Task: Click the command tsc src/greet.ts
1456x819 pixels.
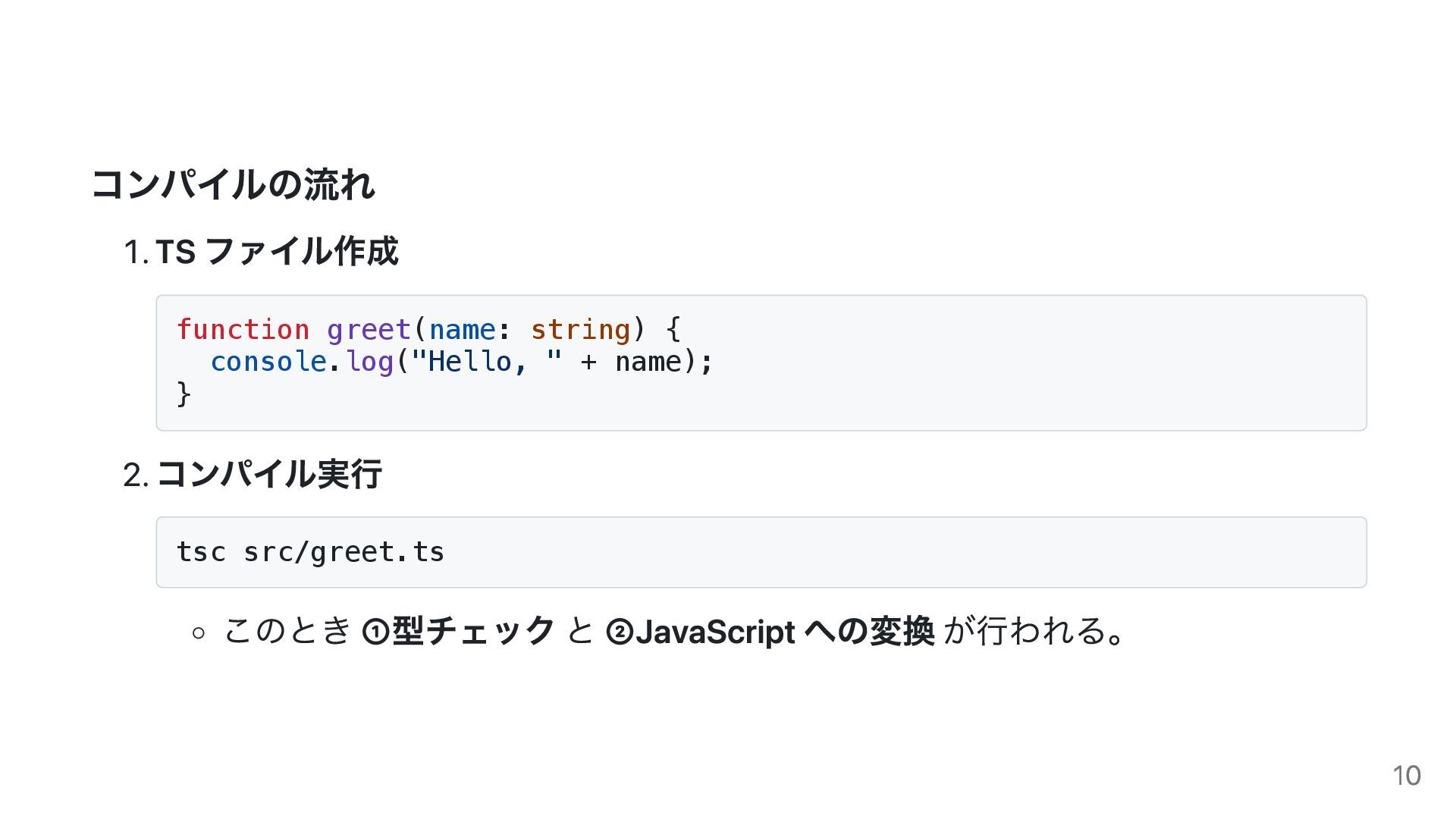Action: pos(310,552)
